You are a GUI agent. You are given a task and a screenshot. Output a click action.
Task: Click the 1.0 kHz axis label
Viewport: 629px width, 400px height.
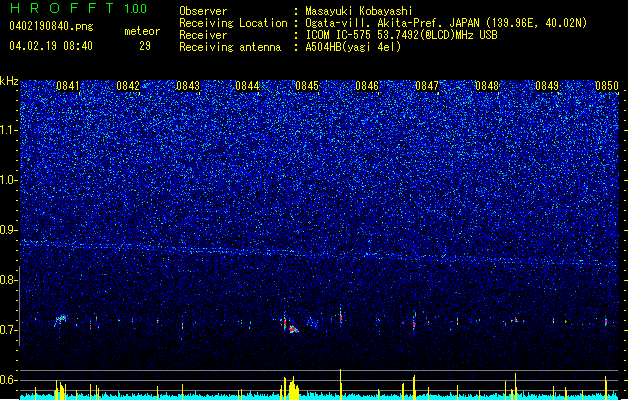pyautogui.click(x=8, y=180)
